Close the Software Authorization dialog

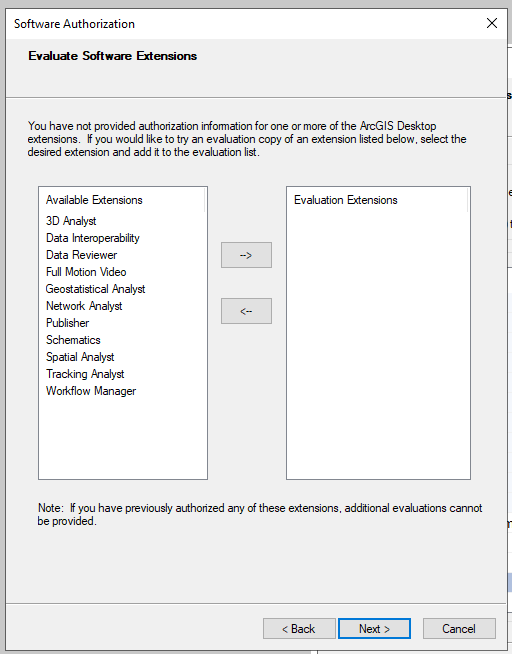tap(492, 23)
